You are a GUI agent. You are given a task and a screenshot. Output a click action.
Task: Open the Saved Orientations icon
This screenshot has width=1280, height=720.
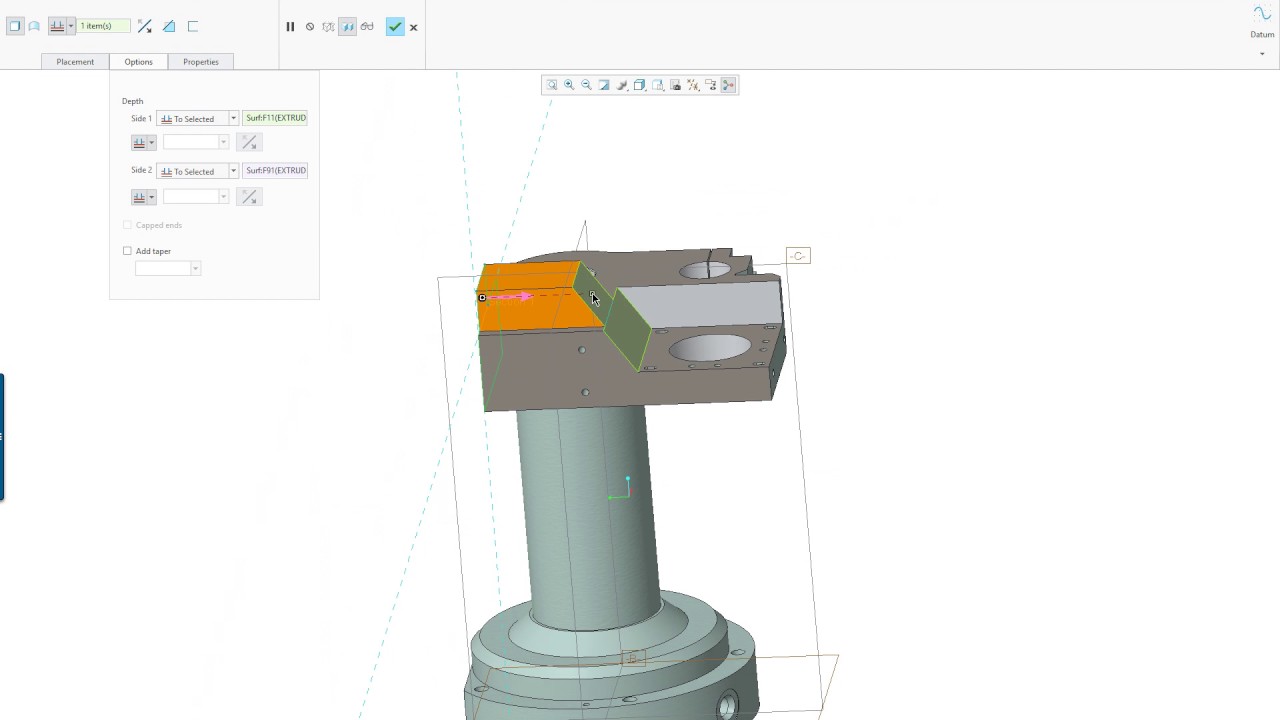coord(658,85)
